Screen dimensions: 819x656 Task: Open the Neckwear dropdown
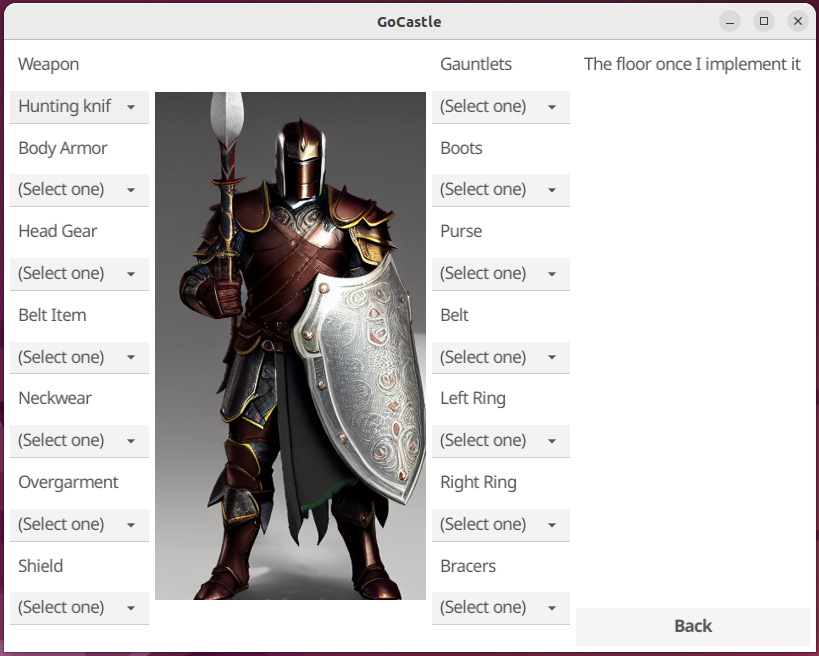coord(79,441)
